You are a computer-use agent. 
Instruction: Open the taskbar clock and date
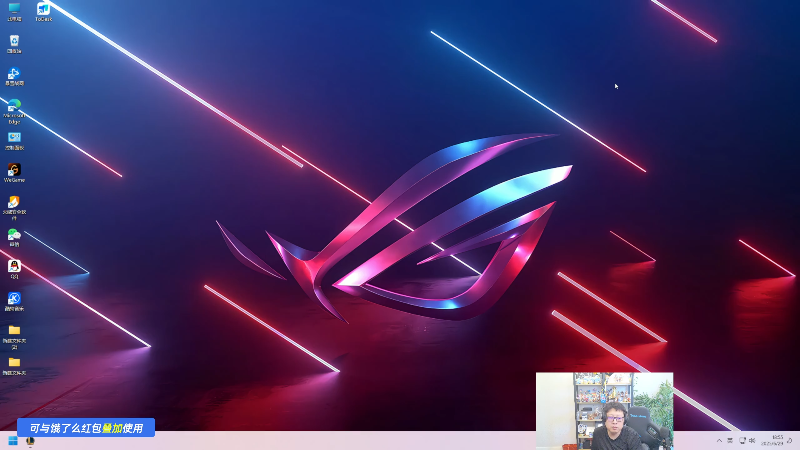(773, 440)
